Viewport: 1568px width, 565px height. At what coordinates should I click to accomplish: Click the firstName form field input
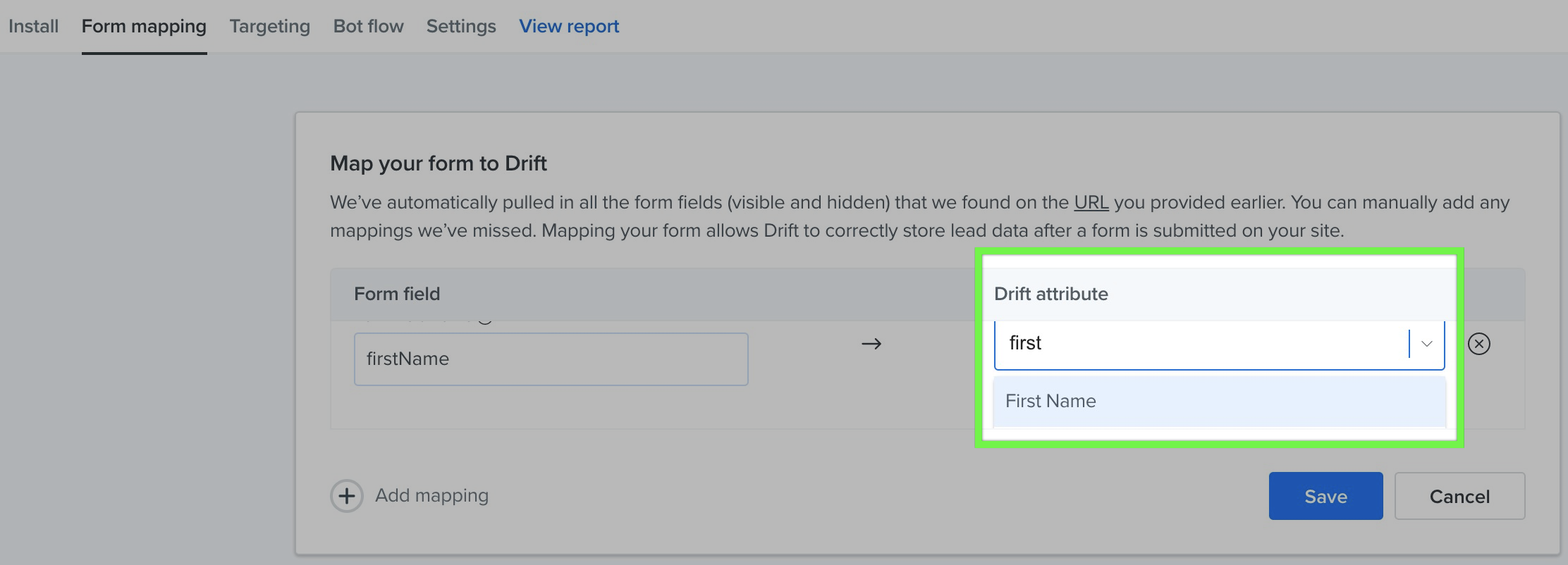coord(551,359)
